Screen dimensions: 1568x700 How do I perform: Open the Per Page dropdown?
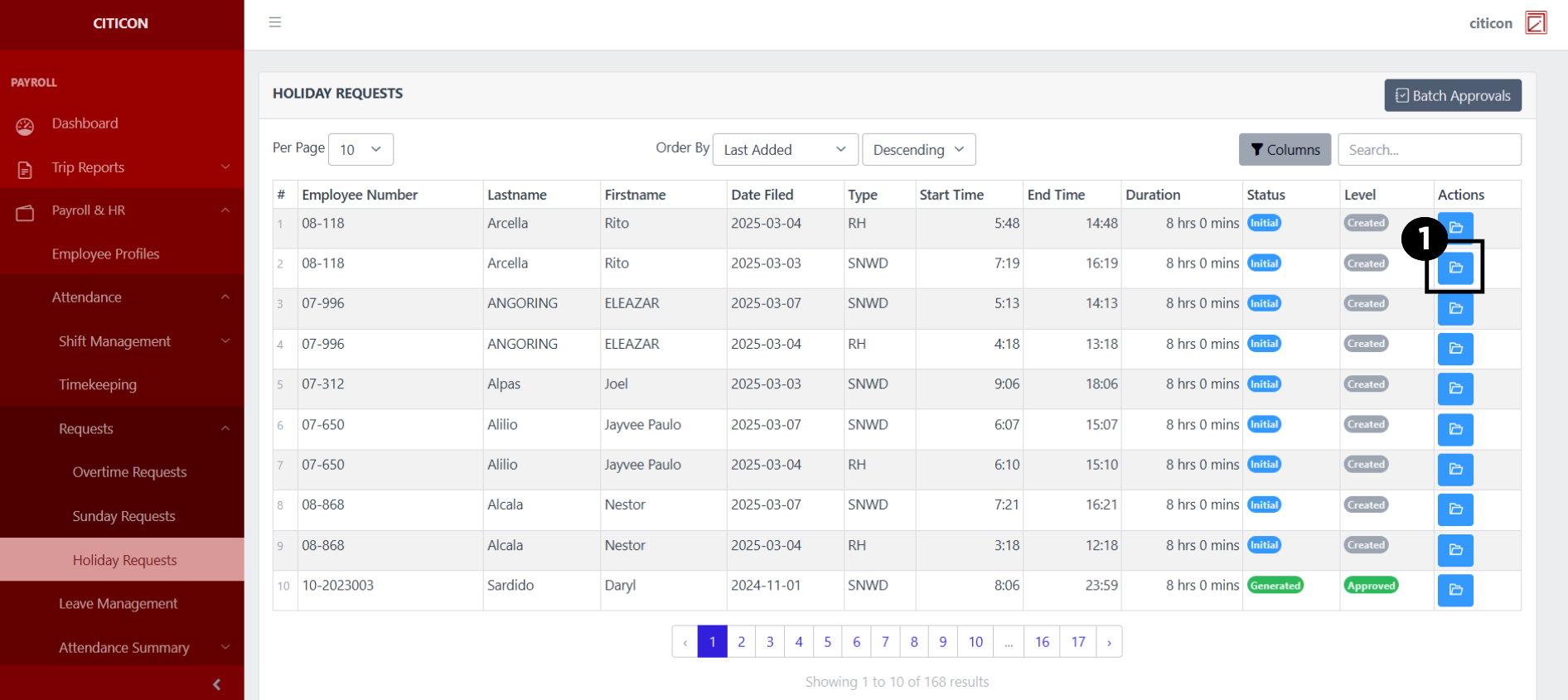pyautogui.click(x=361, y=150)
